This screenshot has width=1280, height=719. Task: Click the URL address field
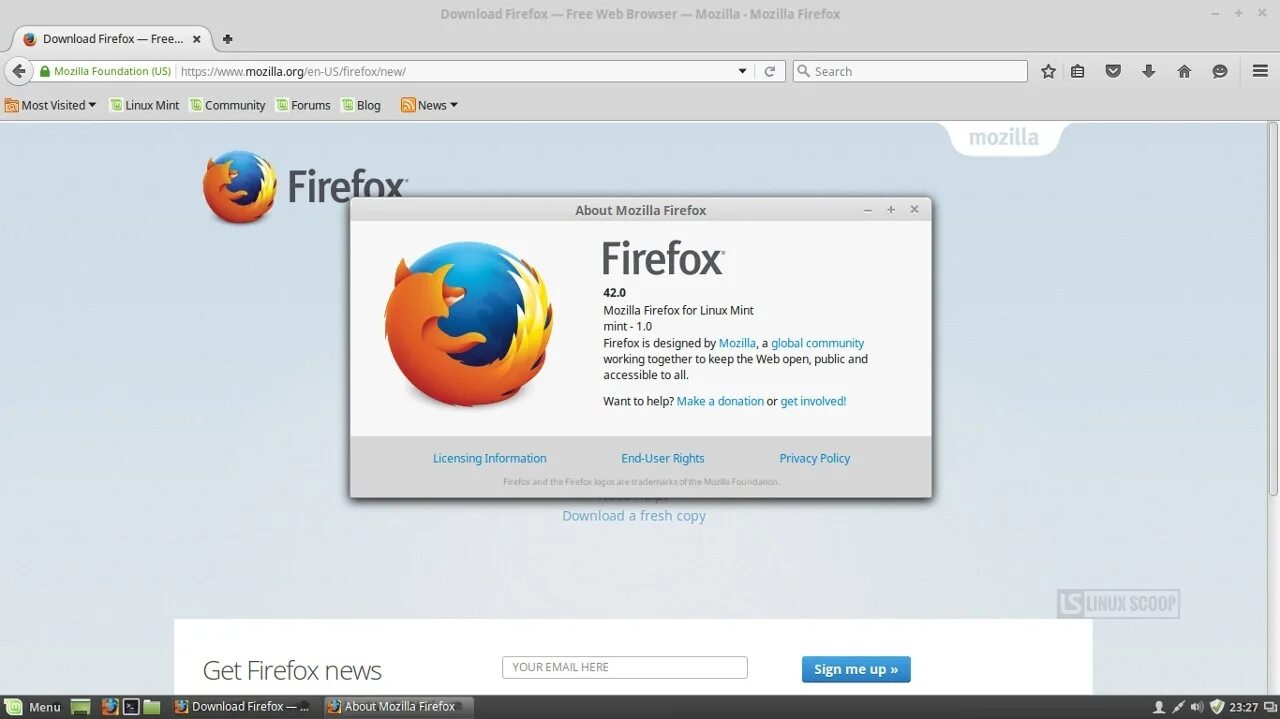pos(455,71)
